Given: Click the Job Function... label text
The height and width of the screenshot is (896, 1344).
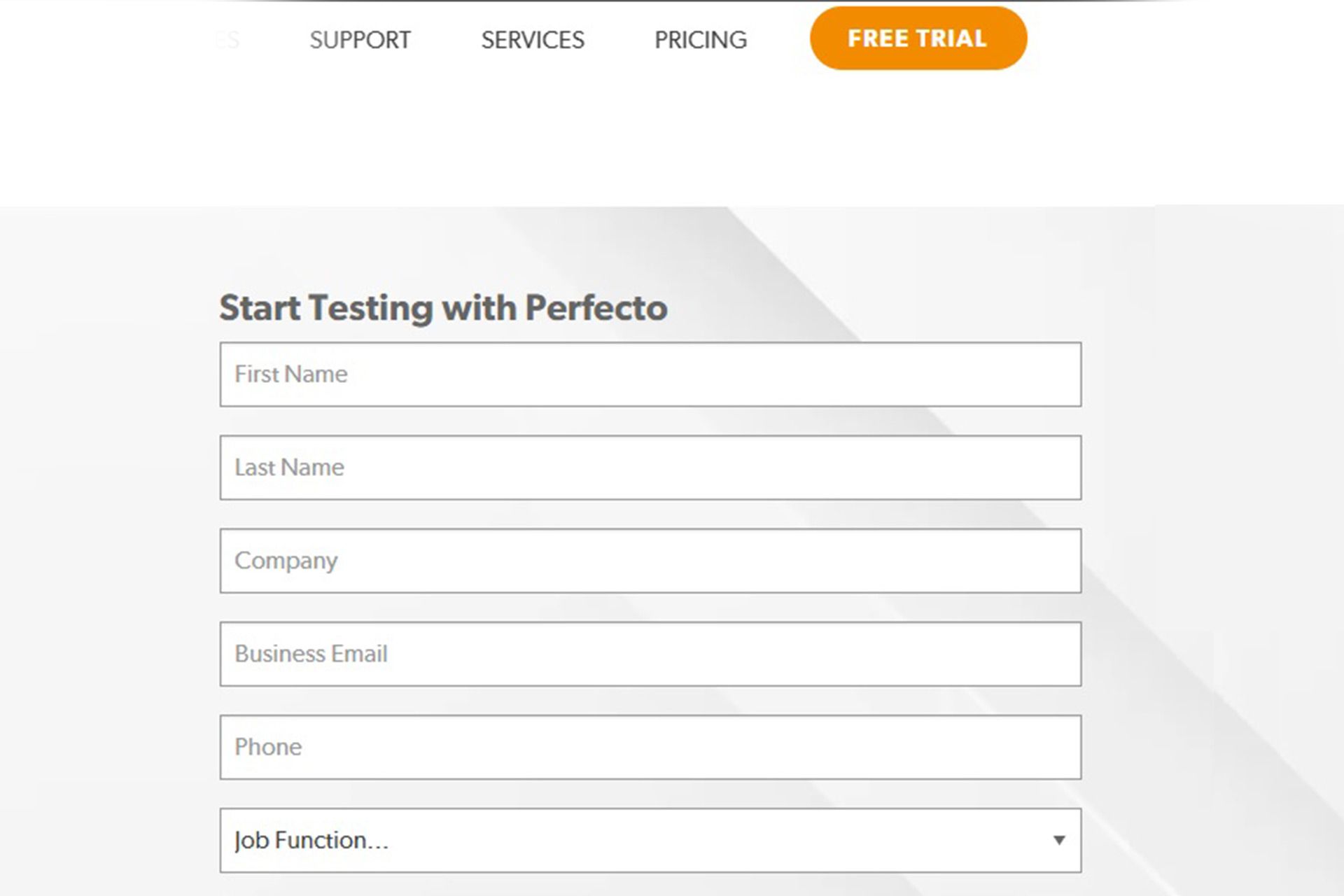Looking at the screenshot, I should 311,841.
